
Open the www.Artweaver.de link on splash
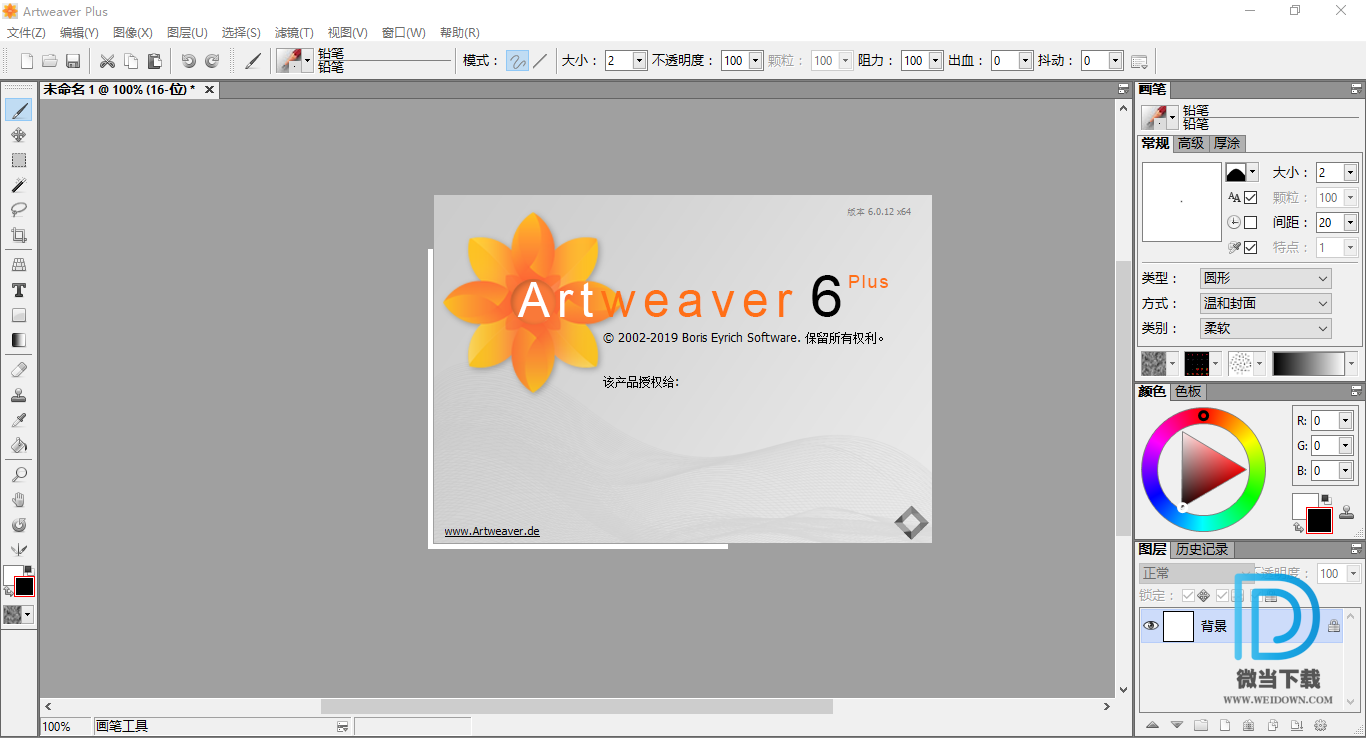click(x=492, y=531)
